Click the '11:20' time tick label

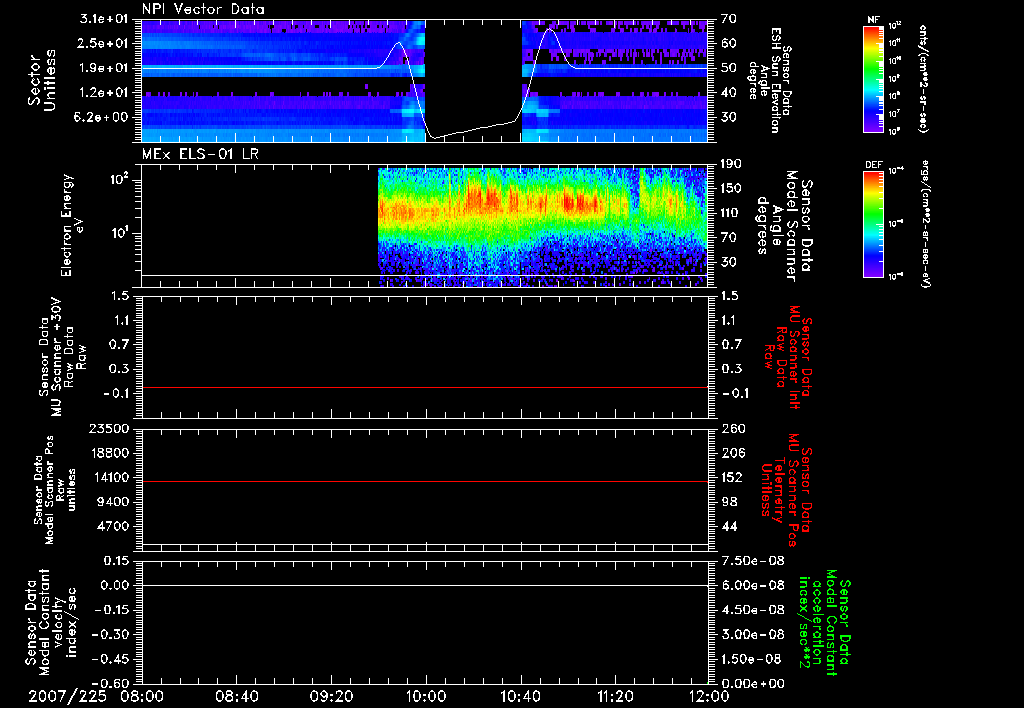pyautogui.click(x=615, y=696)
